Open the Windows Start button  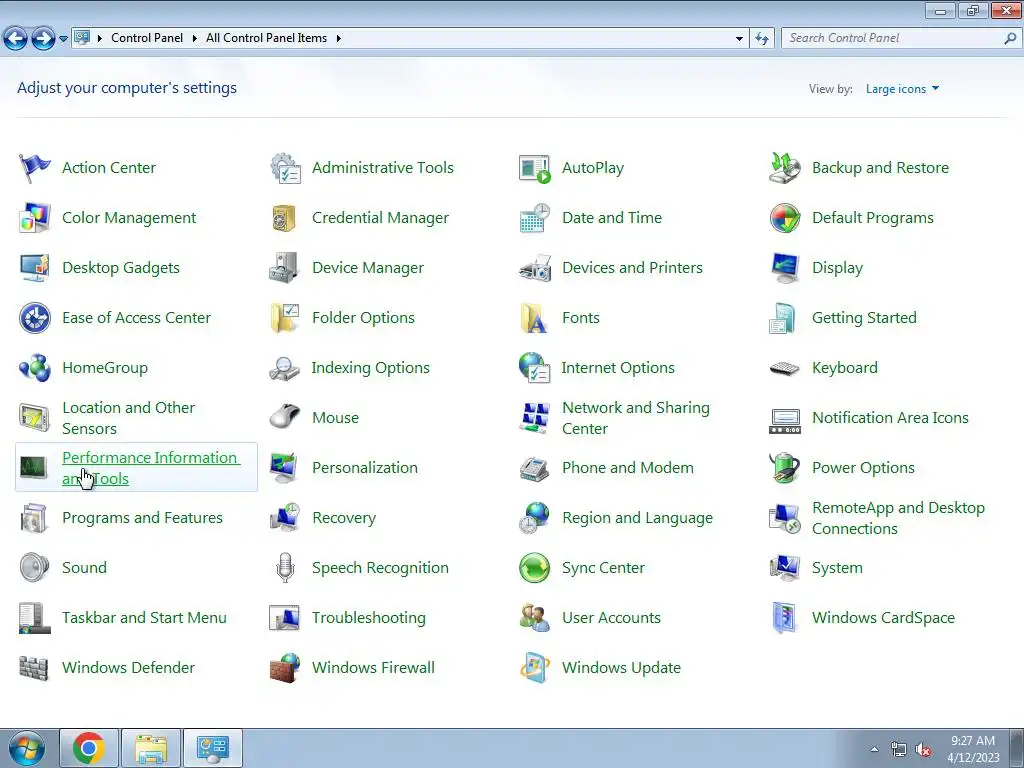tap(27, 748)
